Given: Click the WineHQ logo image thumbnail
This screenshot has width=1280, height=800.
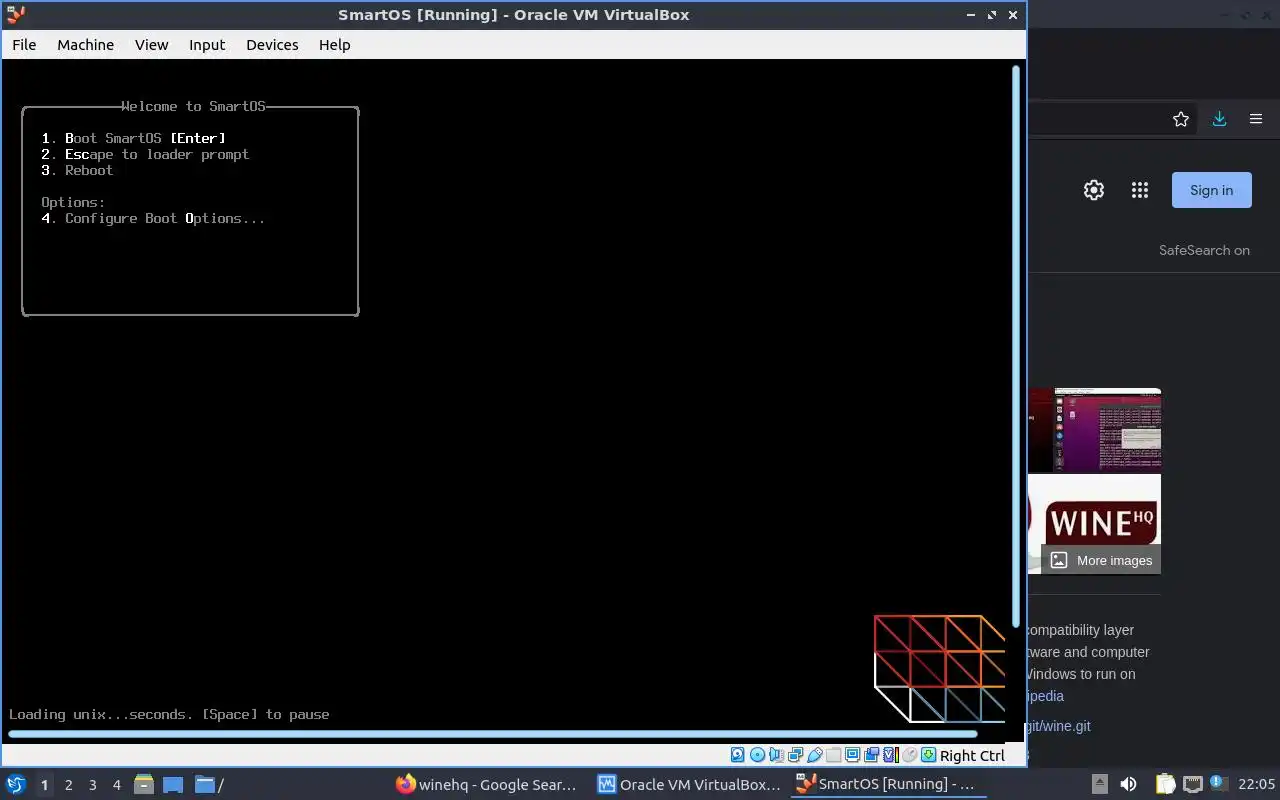Looking at the screenshot, I should pos(1094,523).
